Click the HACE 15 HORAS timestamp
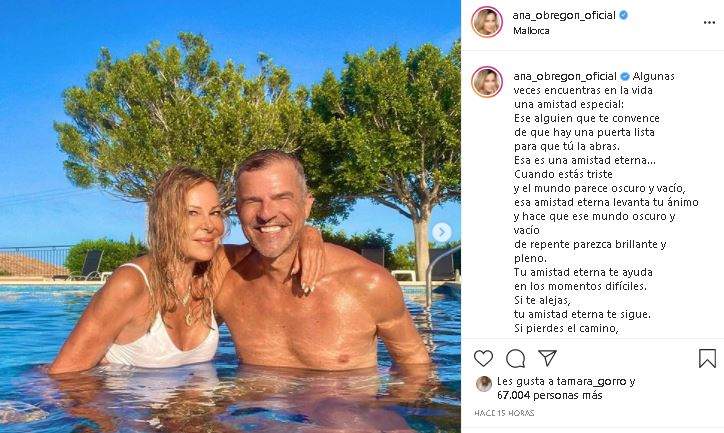724x433 pixels. (505, 413)
